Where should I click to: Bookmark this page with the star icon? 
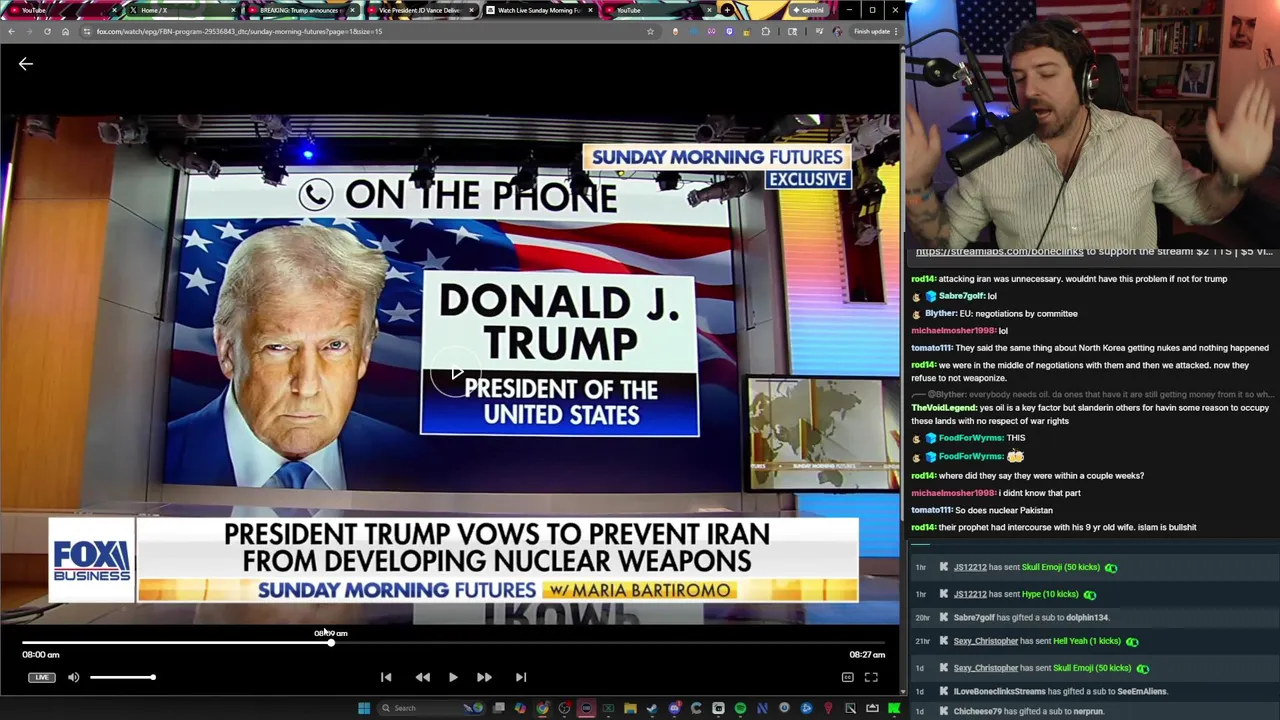[650, 31]
